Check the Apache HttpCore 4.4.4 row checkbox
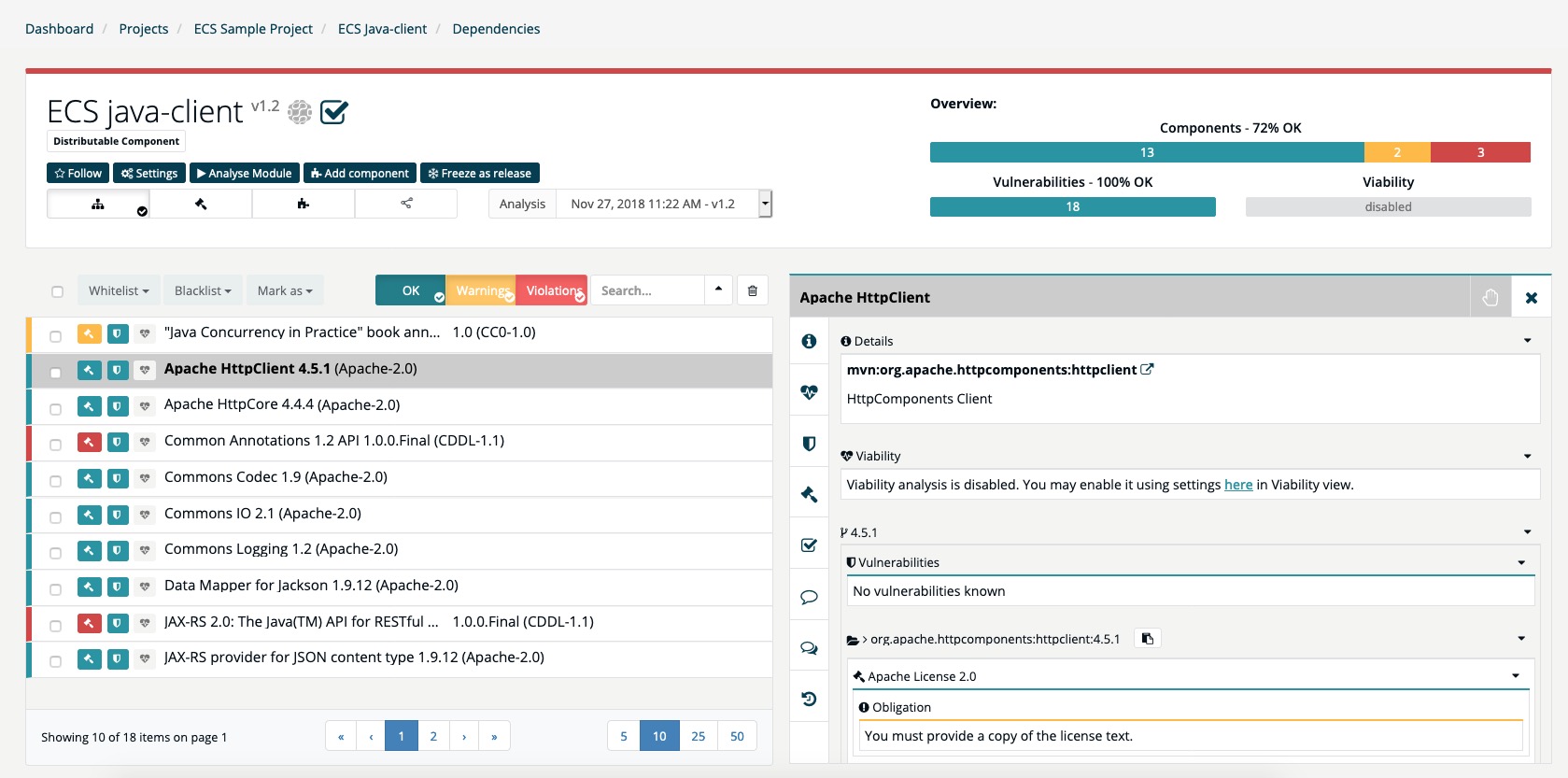This screenshot has height=778, width=1568. [56, 408]
